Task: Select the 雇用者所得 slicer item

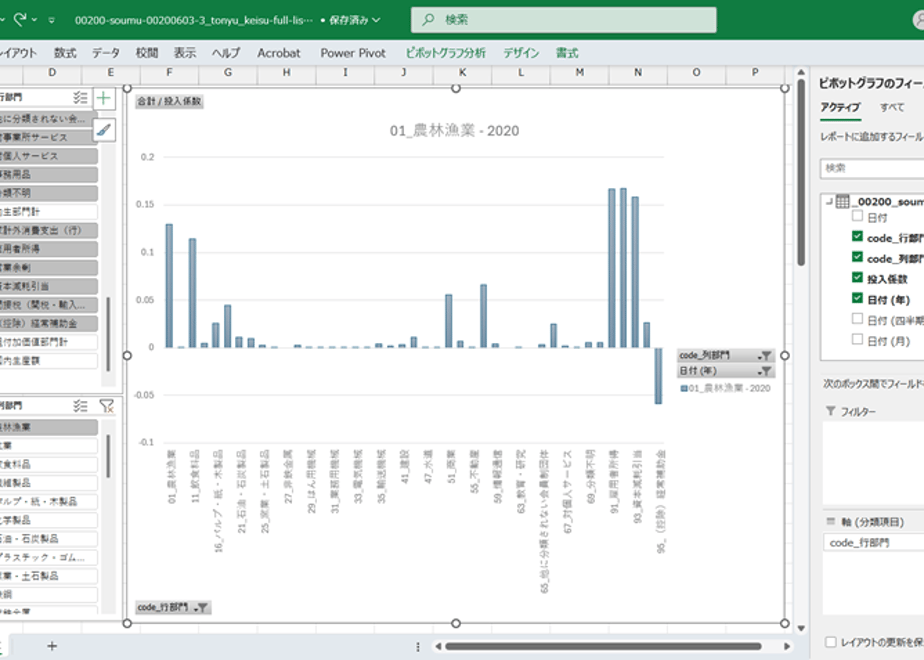Action: [48, 249]
